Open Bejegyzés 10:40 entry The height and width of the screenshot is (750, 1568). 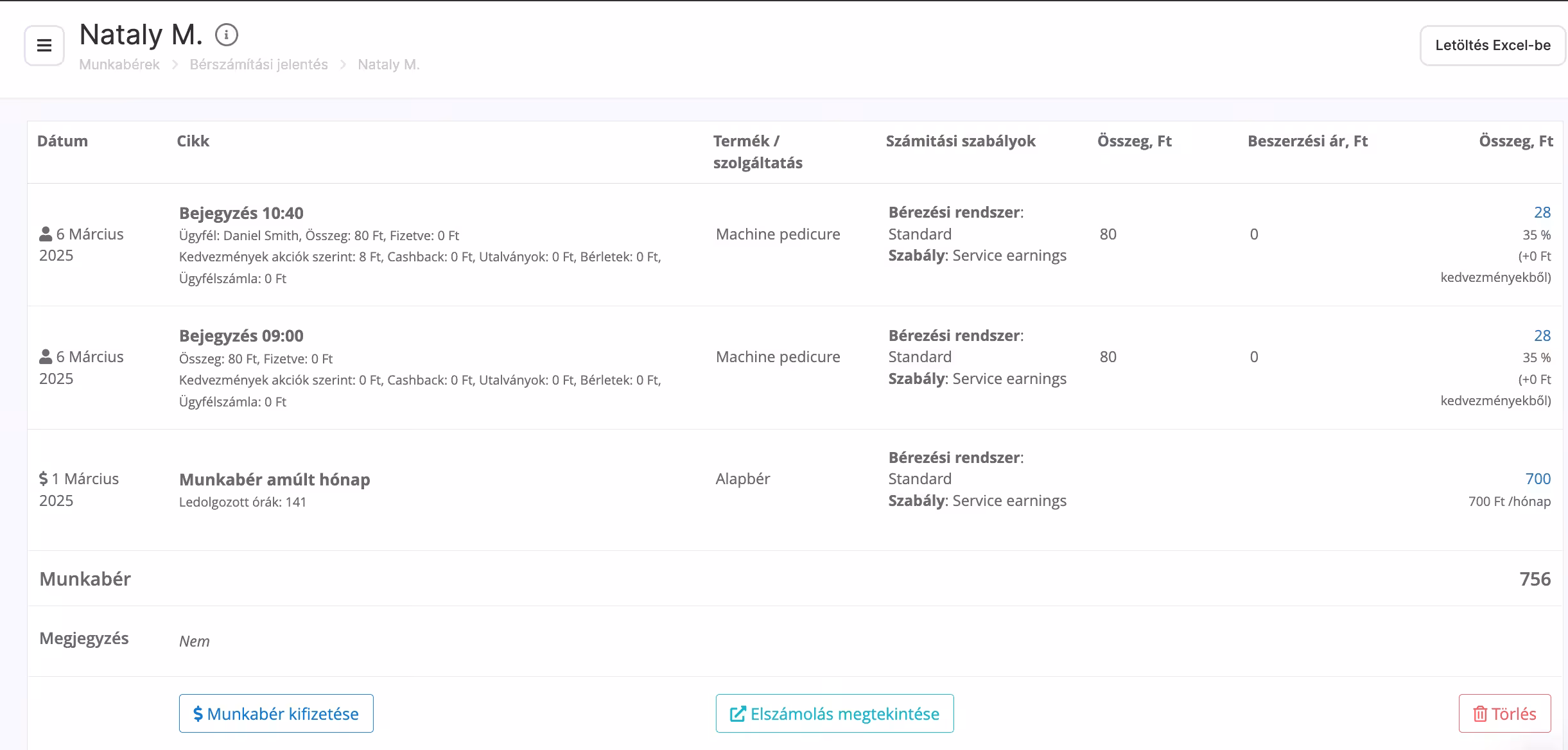click(x=241, y=213)
